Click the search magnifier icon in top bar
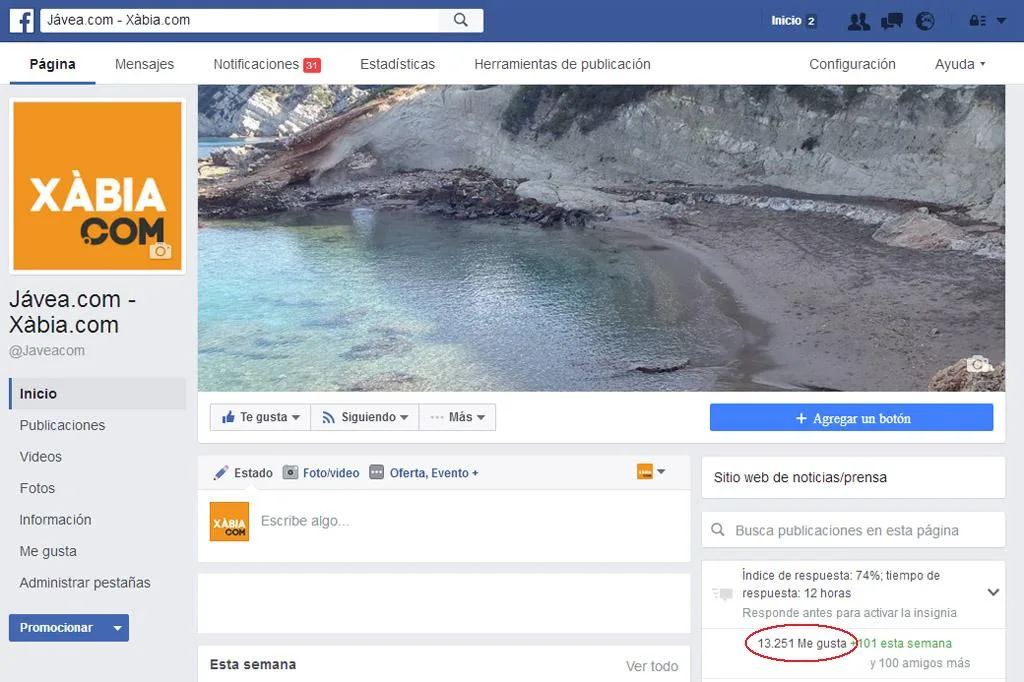 (x=460, y=20)
